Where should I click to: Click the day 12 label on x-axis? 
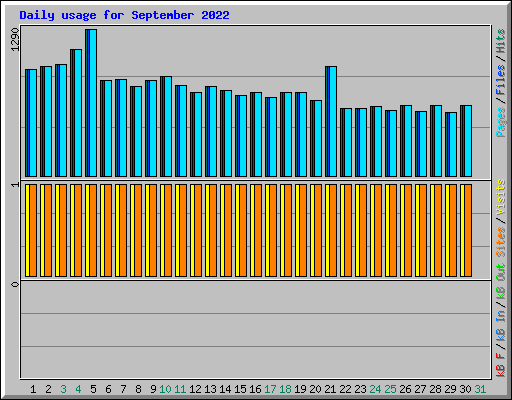pos(195,389)
